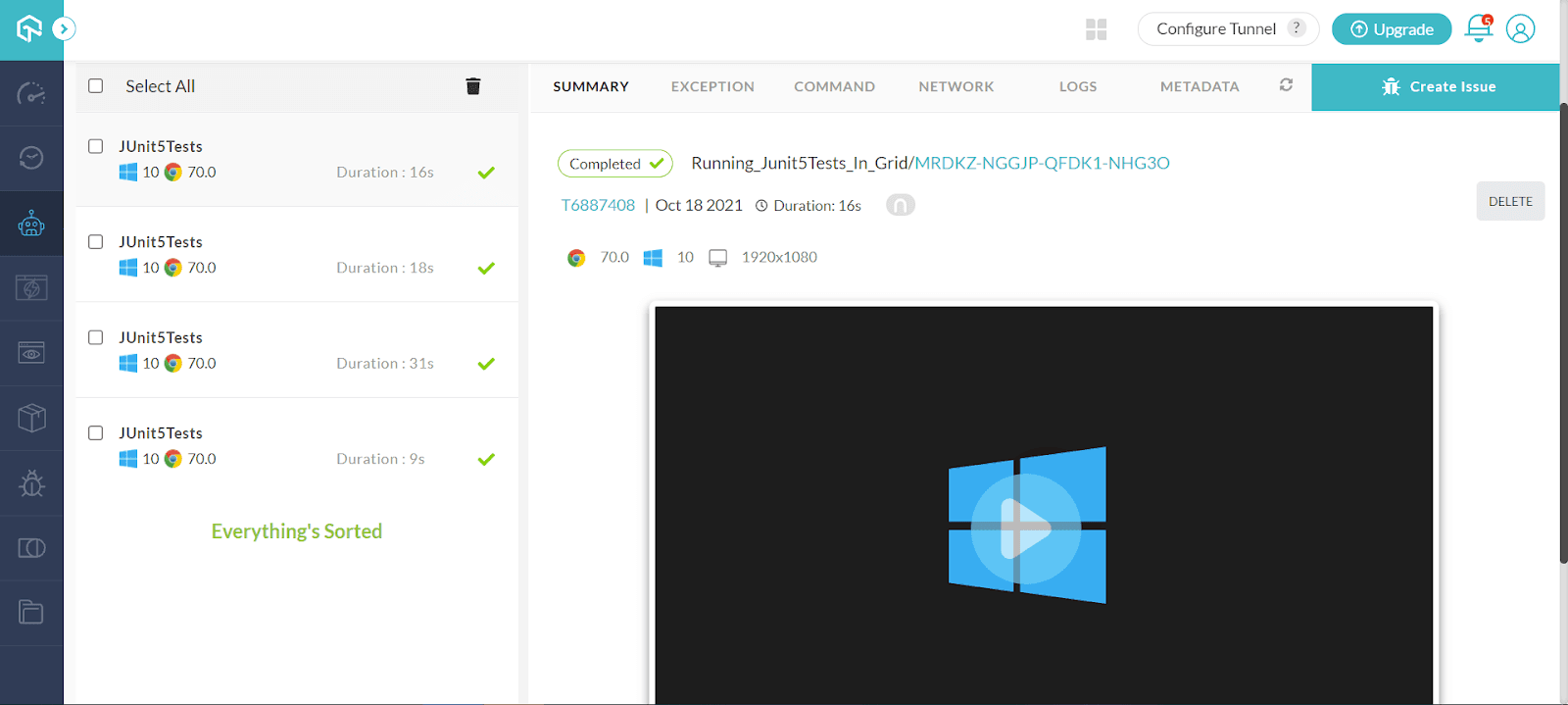Image resolution: width=1568 pixels, height=705 pixels.
Task: Click the DELETE button
Action: point(1510,201)
